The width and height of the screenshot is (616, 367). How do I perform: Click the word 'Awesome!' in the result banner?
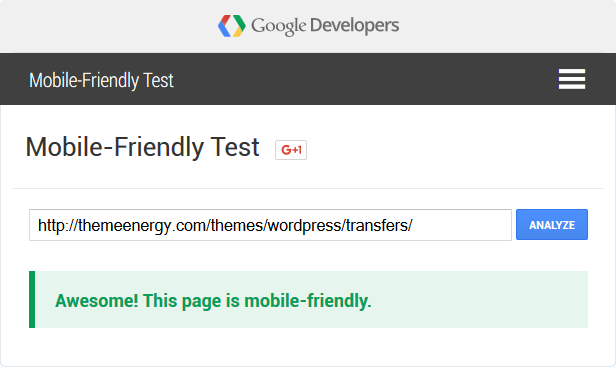coord(97,301)
